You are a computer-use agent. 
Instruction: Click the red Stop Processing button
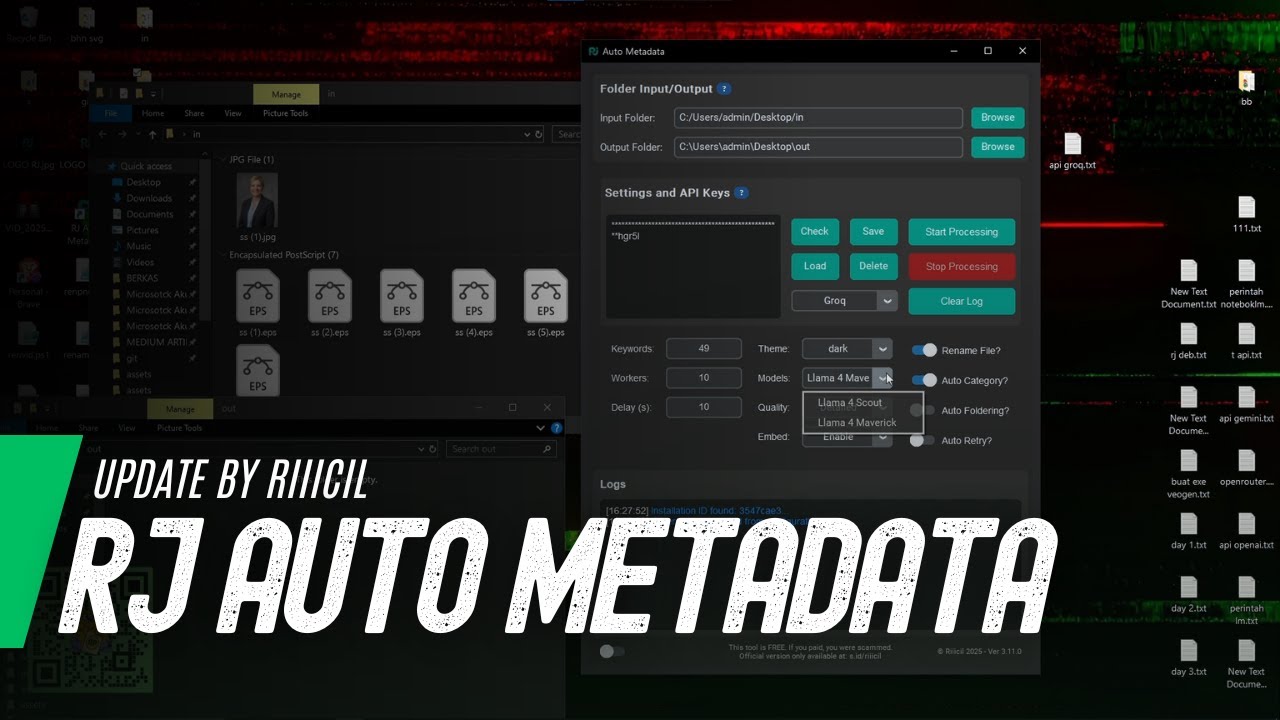(x=962, y=266)
